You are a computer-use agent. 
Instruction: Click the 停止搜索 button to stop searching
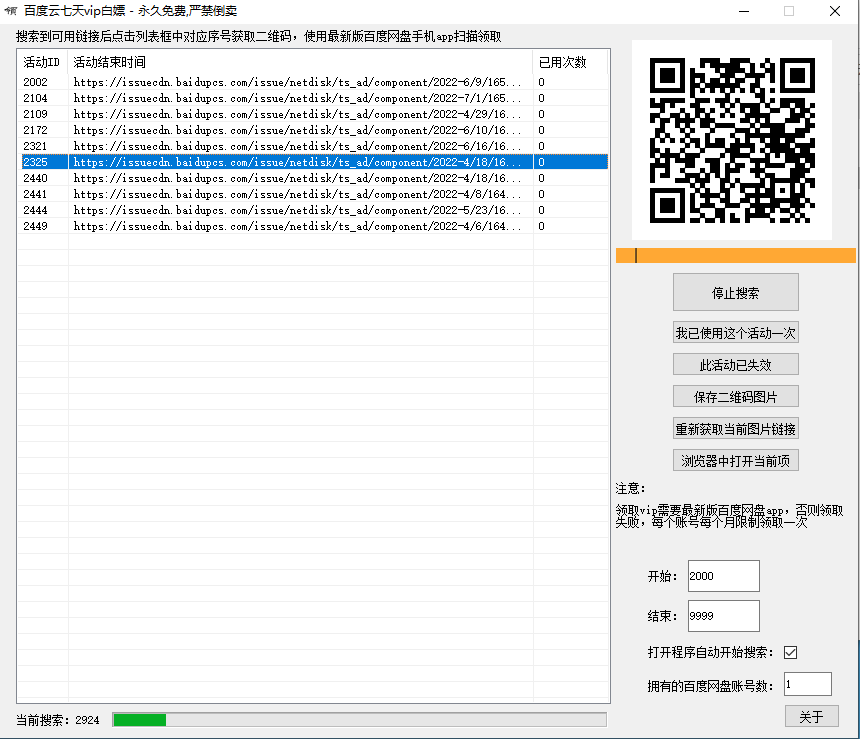coord(735,292)
